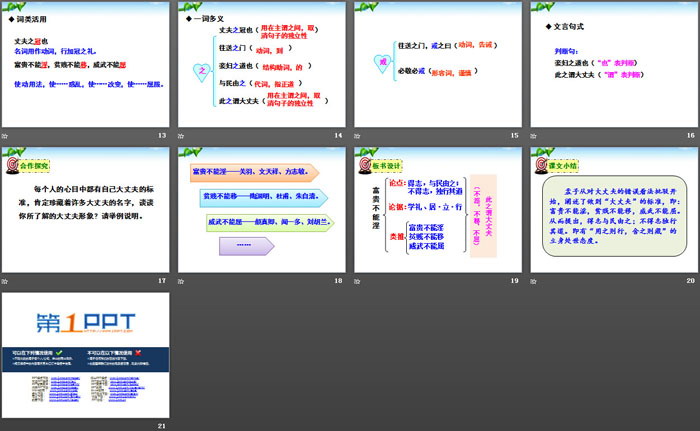Click the animation star icon under slide 14
The image size is (700, 431).
(x=183, y=135)
